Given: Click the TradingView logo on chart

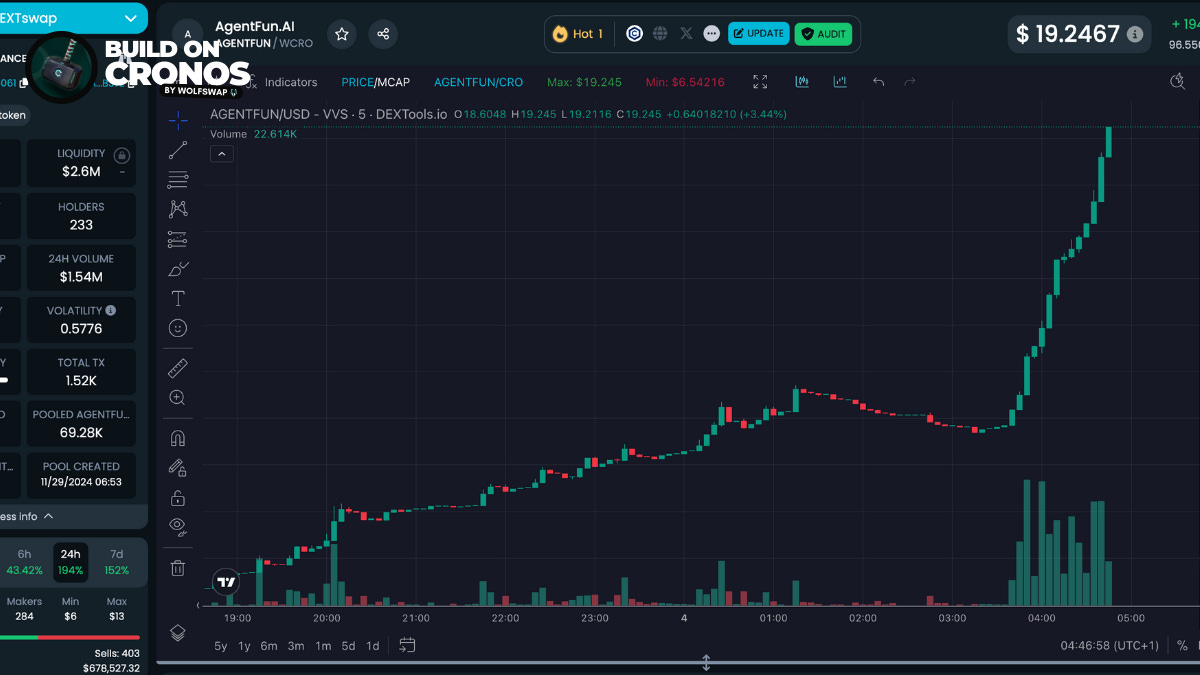Looking at the screenshot, I should pyautogui.click(x=227, y=582).
